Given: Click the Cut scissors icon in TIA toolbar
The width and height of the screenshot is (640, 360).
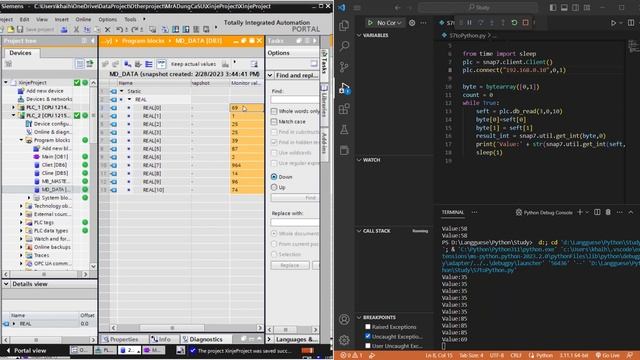Looking at the screenshot, I should (76, 29).
